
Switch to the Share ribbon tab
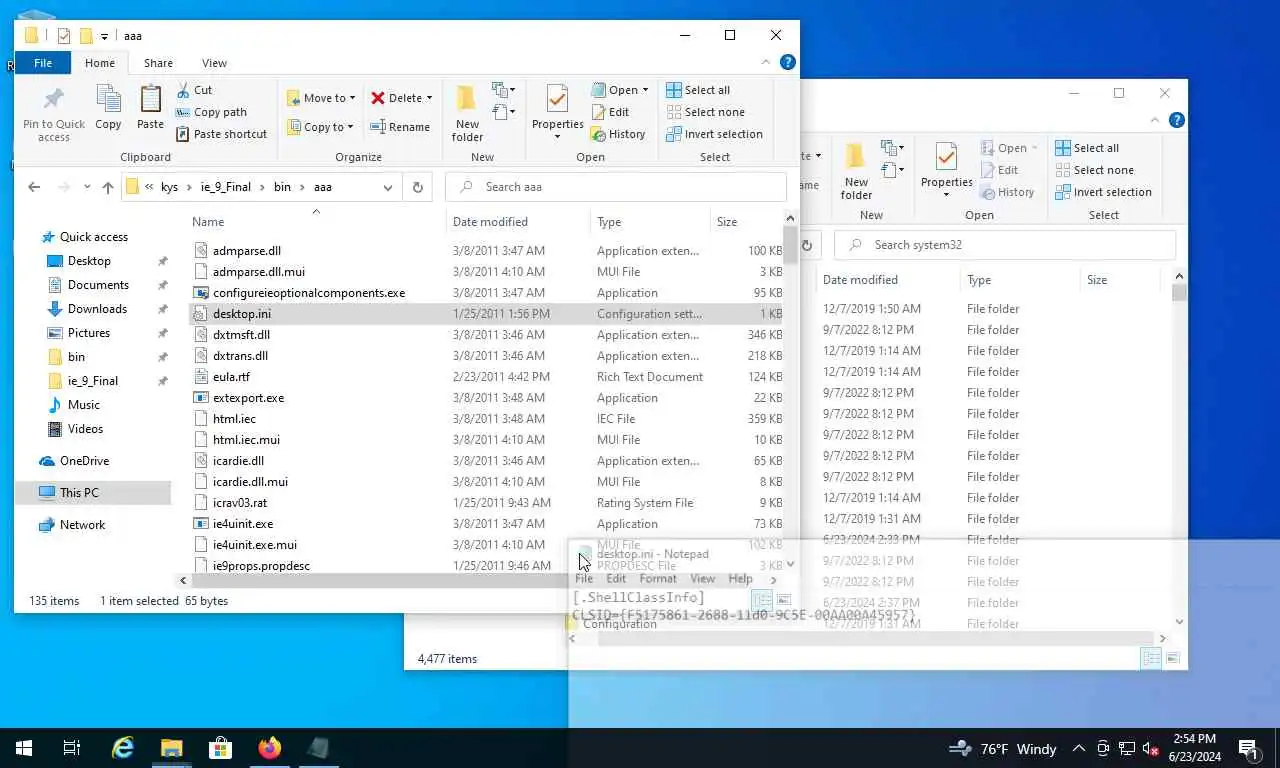coord(158,63)
